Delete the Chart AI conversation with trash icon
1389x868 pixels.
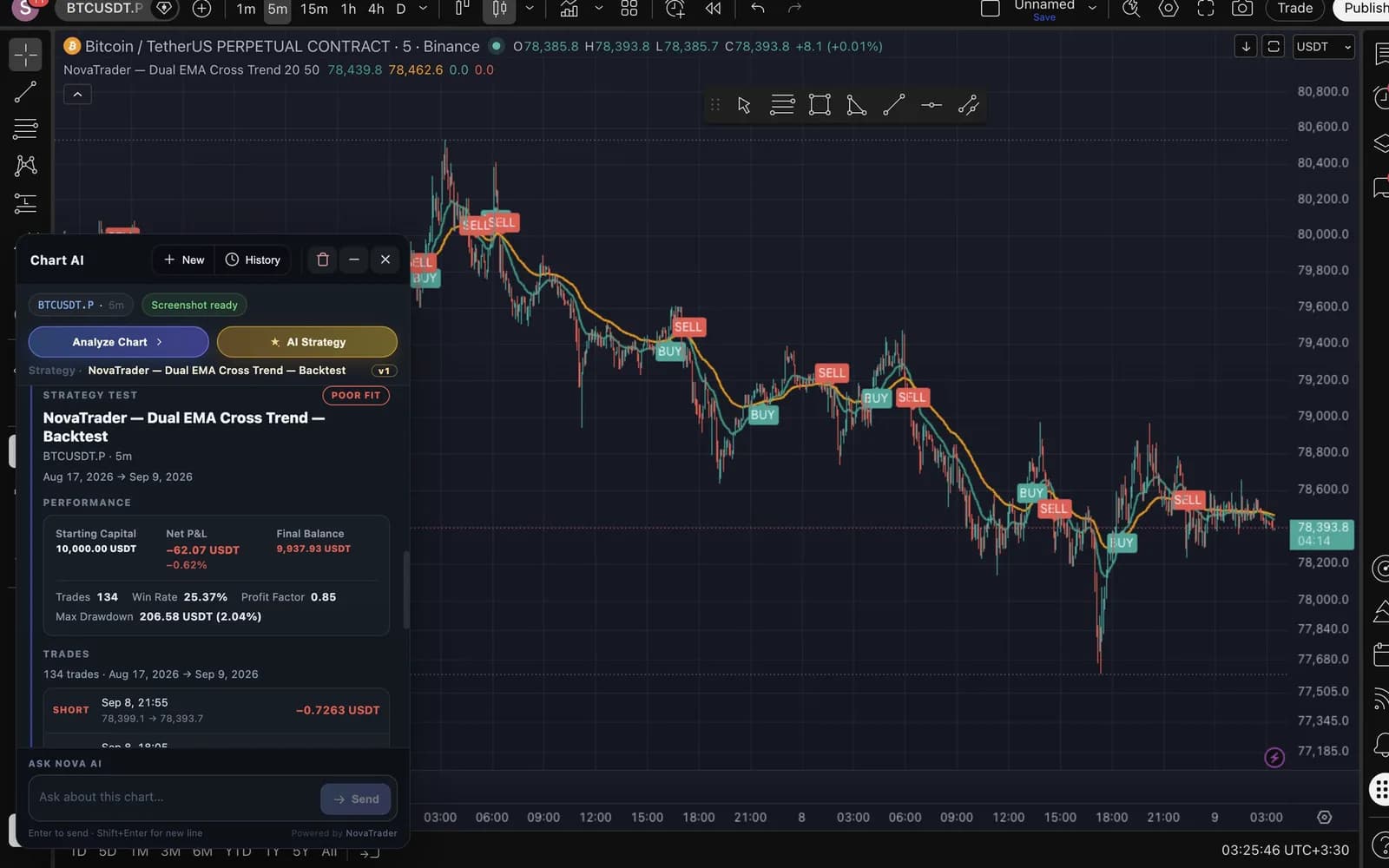(x=323, y=260)
